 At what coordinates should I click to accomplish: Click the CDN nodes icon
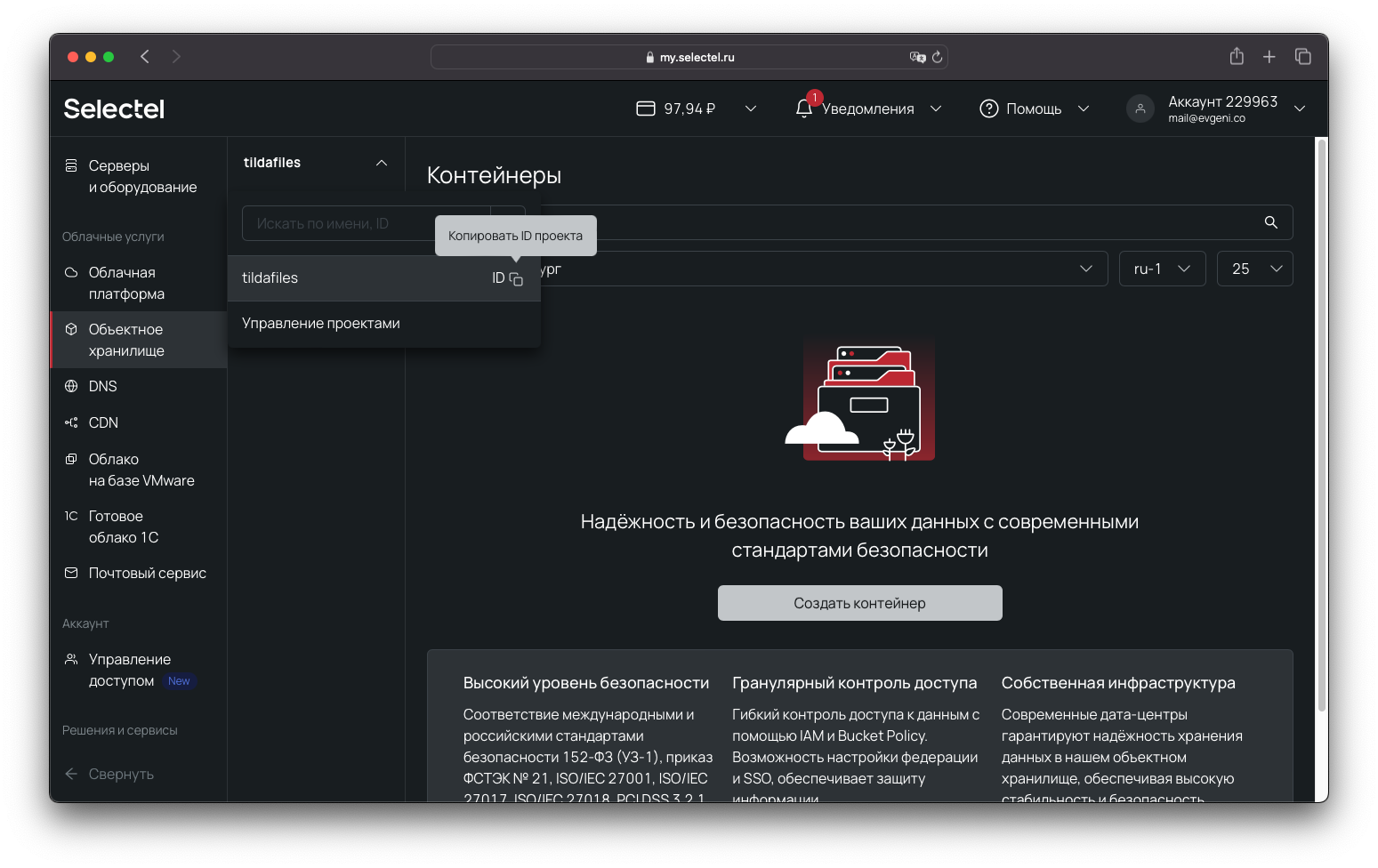pyautogui.click(x=71, y=422)
